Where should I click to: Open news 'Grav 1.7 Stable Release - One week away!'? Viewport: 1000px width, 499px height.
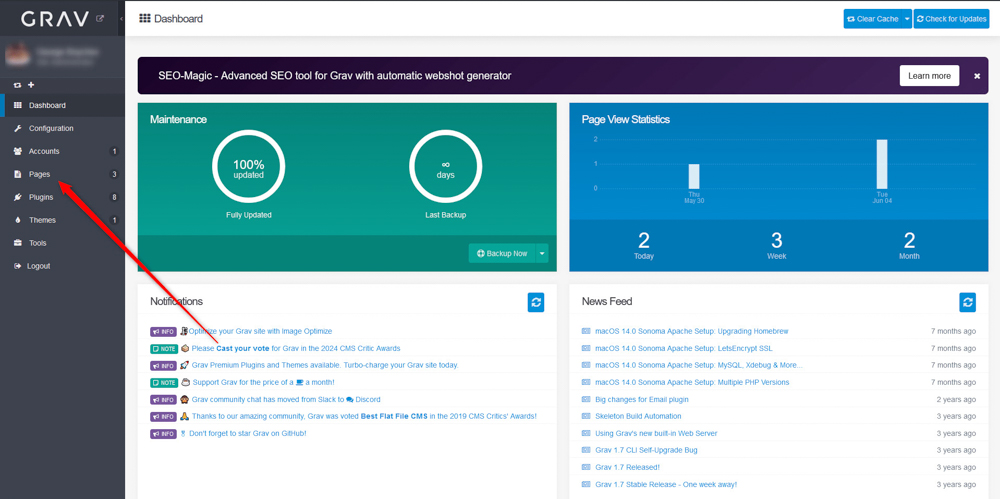[x=666, y=484]
